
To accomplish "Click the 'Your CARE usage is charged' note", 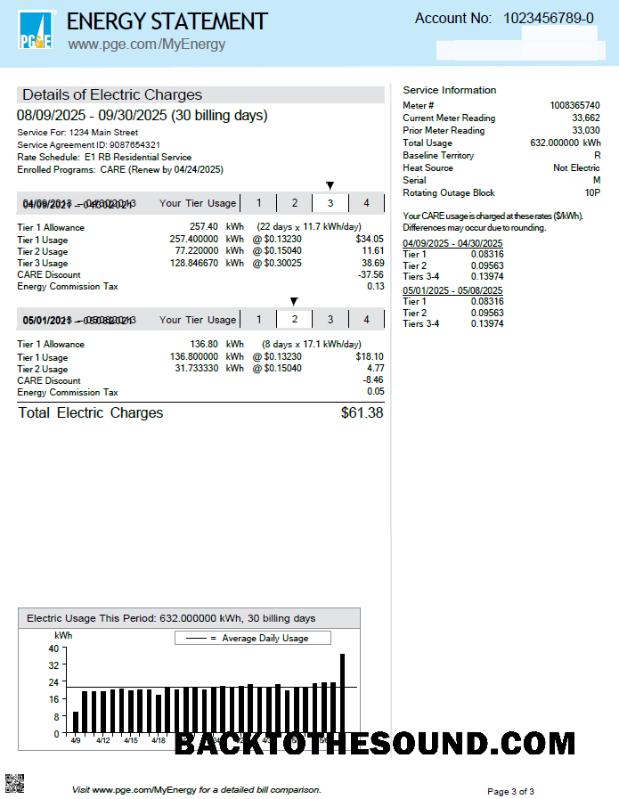I will pos(493,222).
